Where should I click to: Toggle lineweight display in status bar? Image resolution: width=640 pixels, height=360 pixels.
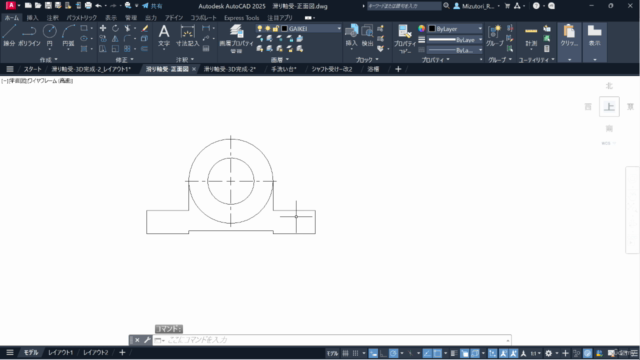(x=454, y=353)
